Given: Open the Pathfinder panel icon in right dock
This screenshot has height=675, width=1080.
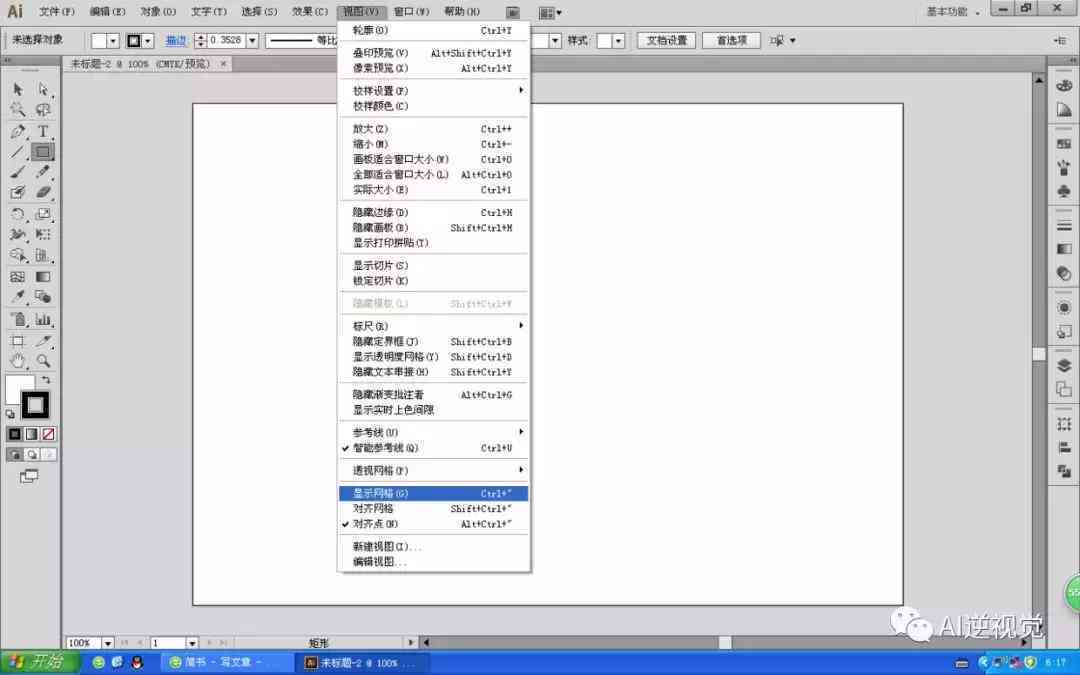Looking at the screenshot, I should (x=1064, y=471).
